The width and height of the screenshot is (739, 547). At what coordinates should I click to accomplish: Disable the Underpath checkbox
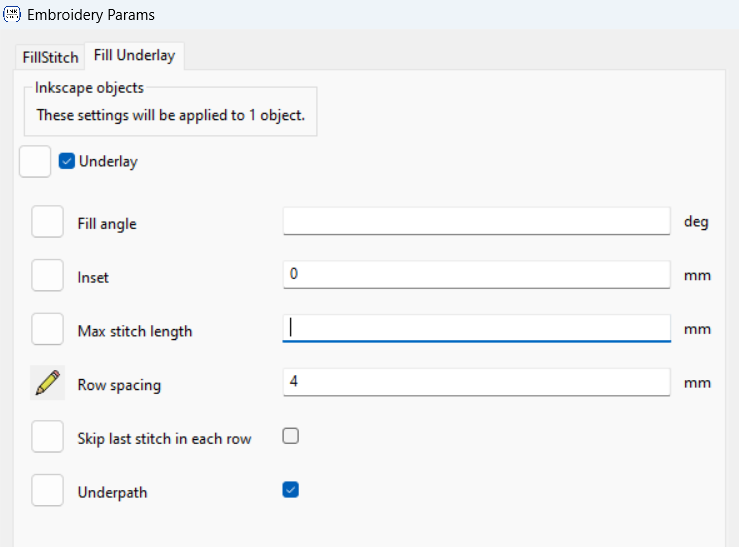291,490
